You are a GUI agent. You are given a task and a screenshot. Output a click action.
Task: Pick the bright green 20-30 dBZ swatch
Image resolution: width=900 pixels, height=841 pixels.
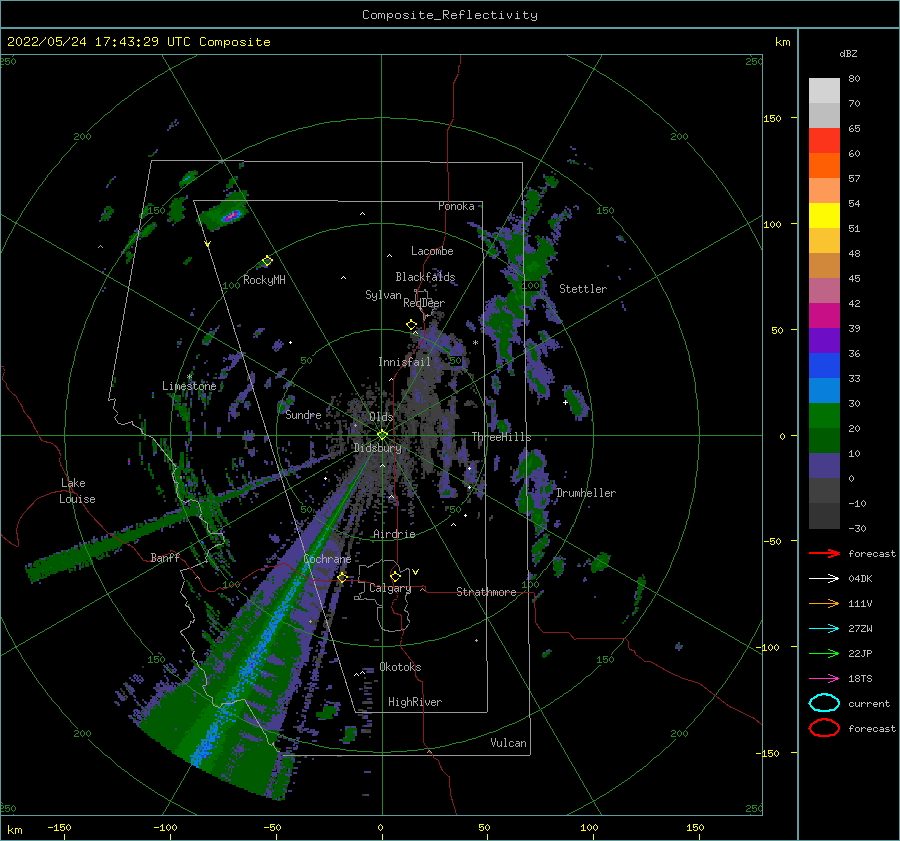click(824, 416)
